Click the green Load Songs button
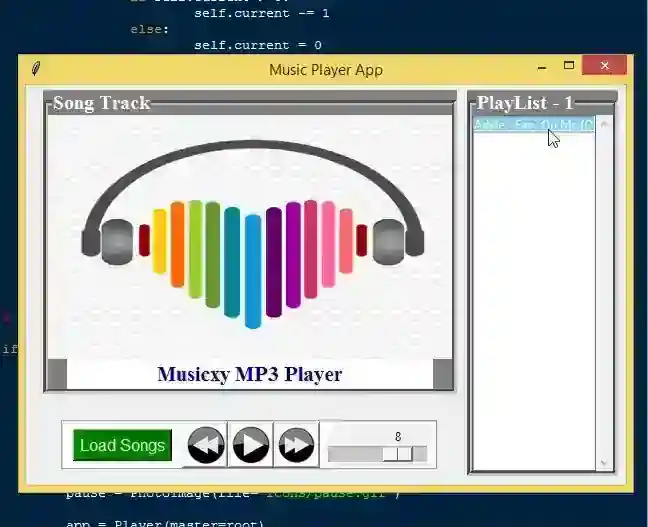The width and height of the screenshot is (648, 527). [122, 445]
